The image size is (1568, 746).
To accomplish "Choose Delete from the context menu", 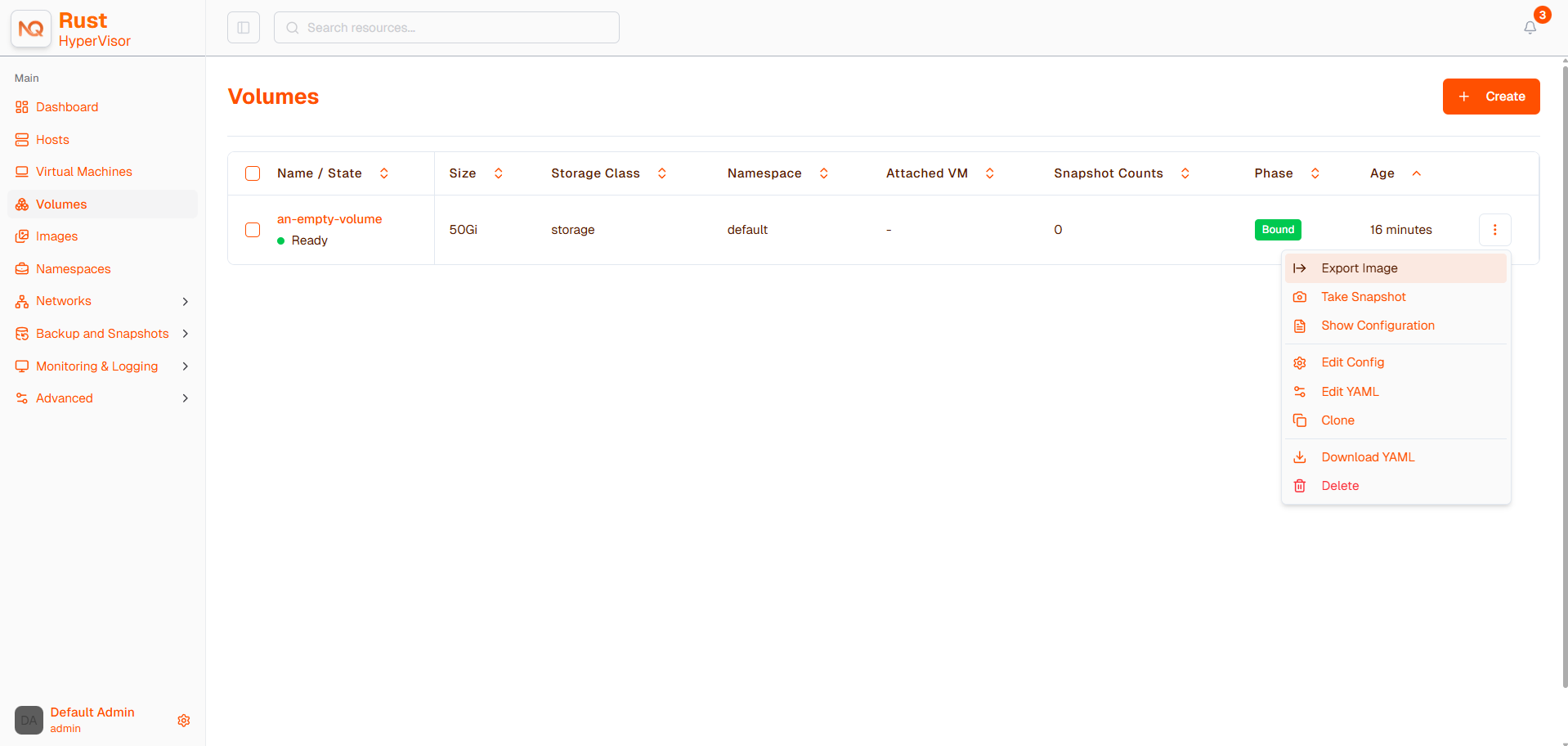I will (1396, 486).
